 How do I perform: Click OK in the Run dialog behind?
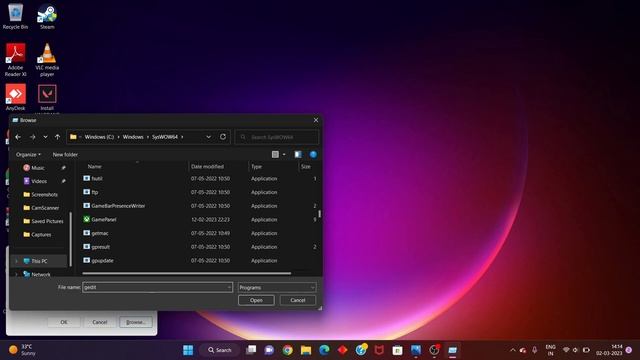[x=64, y=322]
